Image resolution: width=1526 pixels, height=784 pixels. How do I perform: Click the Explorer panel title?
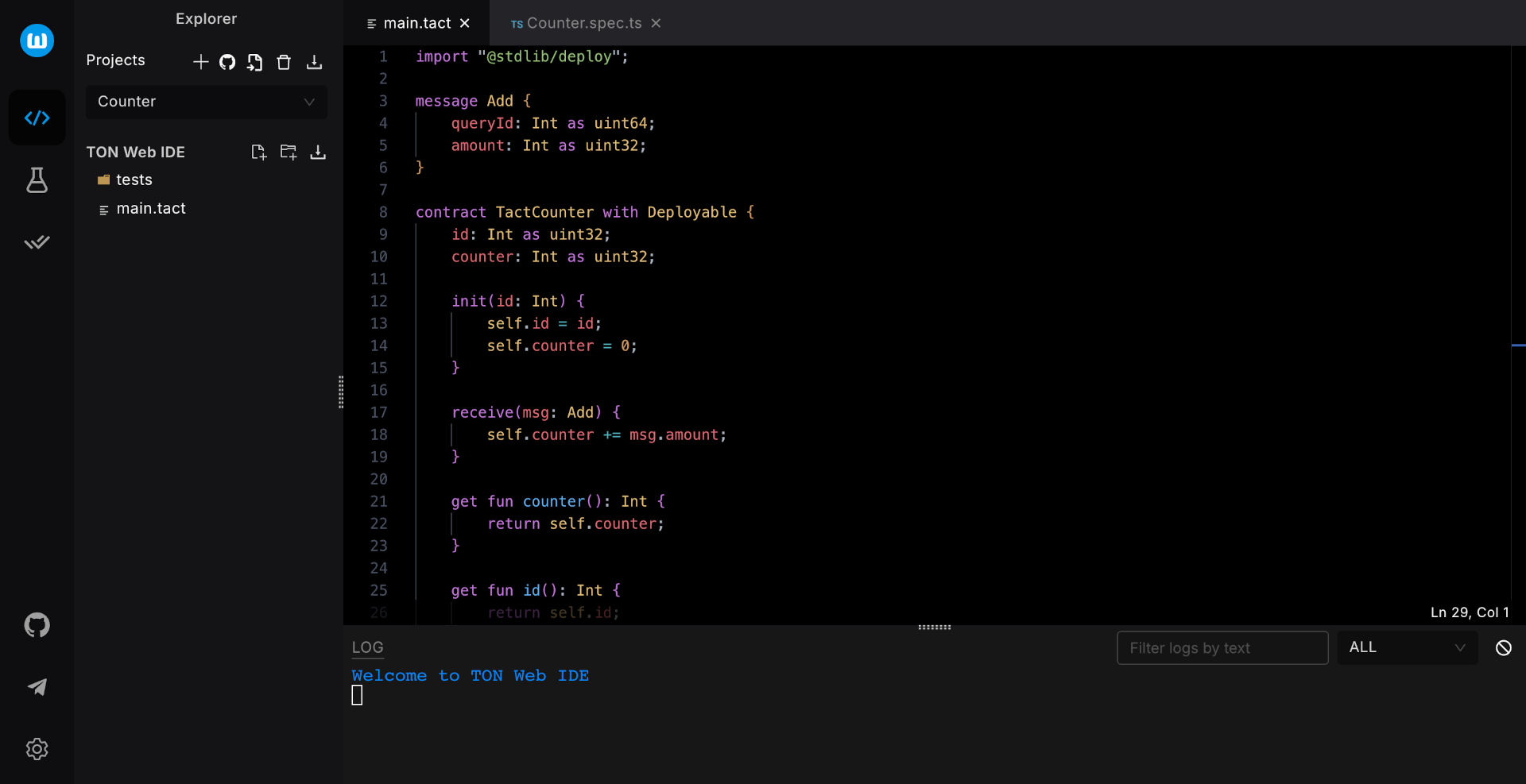[206, 19]
